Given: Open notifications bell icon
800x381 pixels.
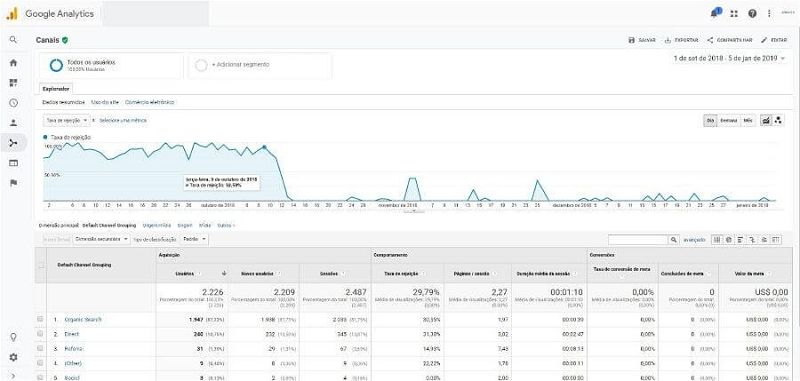Looking at the screenshot, I should (715, 13).
